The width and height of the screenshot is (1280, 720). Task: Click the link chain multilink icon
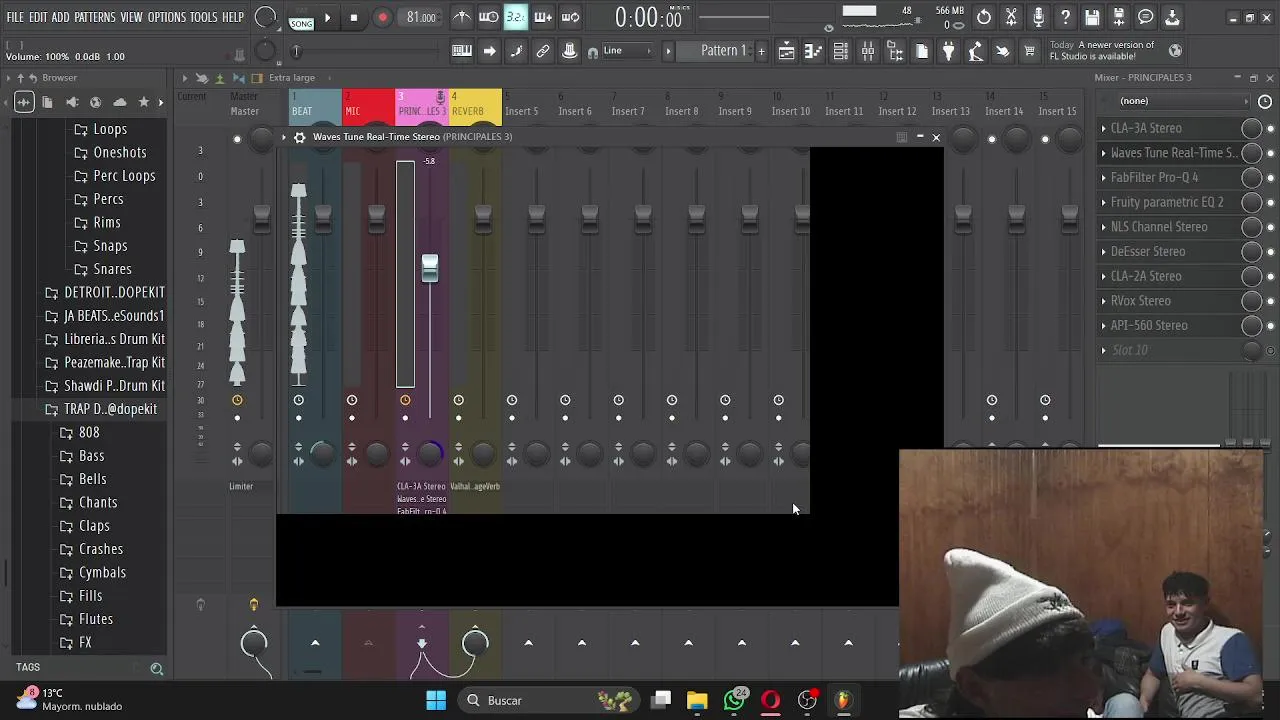click(x=543, y=51)
